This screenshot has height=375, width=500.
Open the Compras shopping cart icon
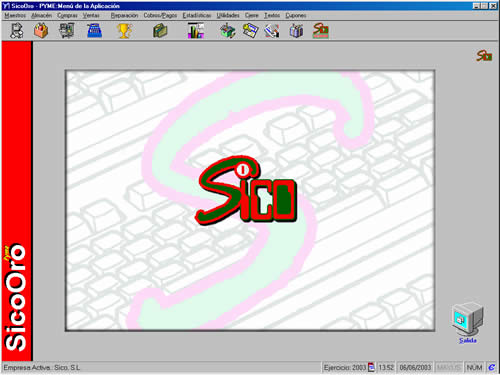pyautogui.click(x=67, y=31)
